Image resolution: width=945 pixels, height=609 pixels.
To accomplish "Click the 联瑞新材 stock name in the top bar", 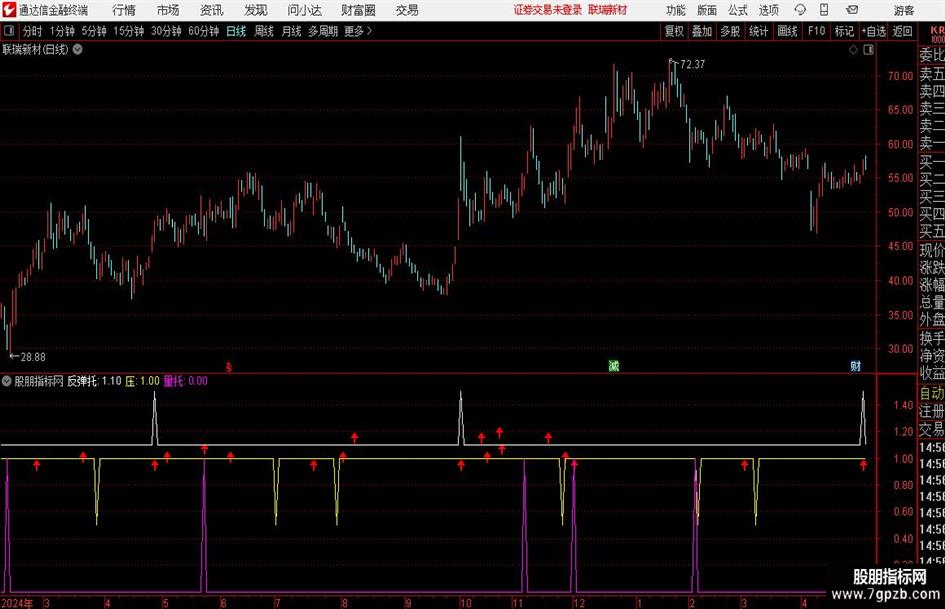I will coord(608,10).
